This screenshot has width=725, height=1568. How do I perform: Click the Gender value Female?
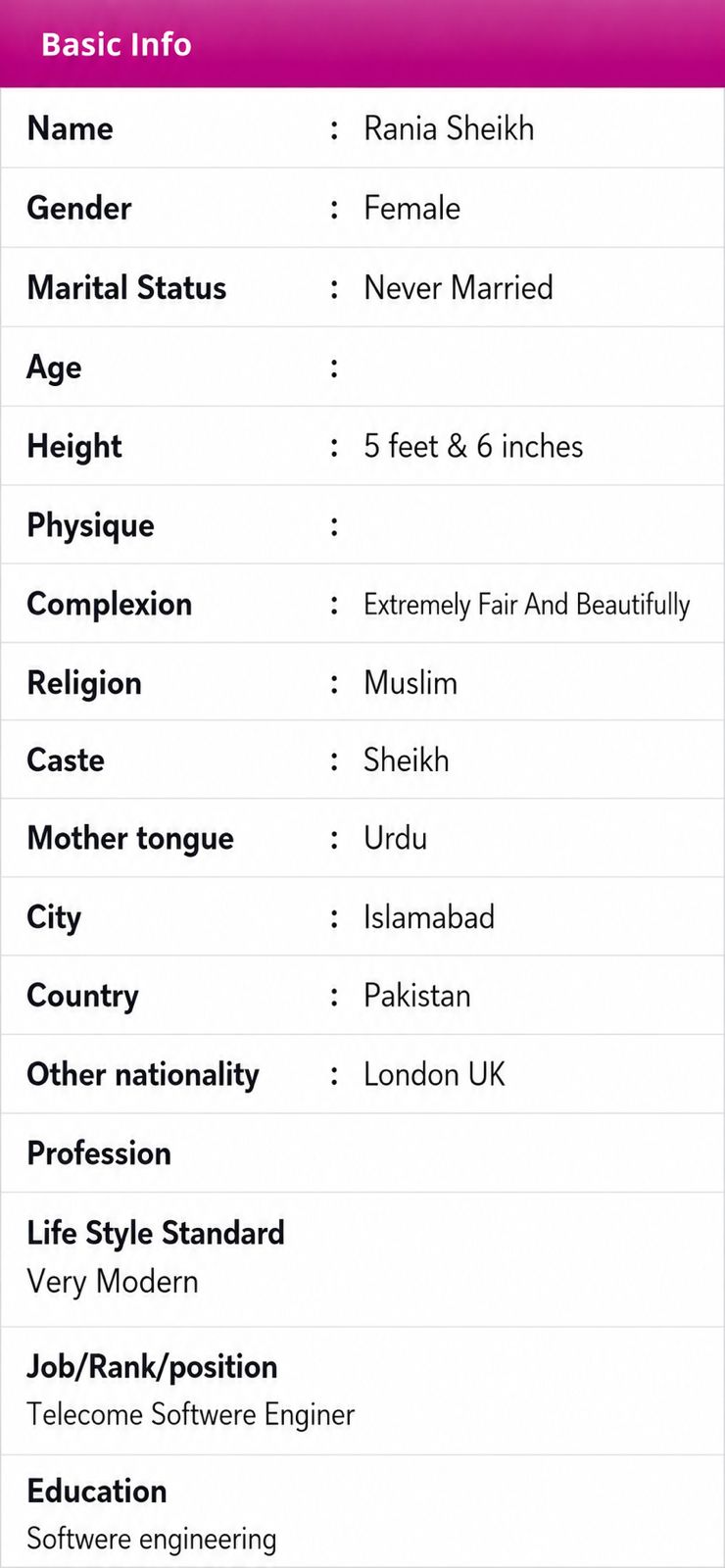[x=411, y=208]
